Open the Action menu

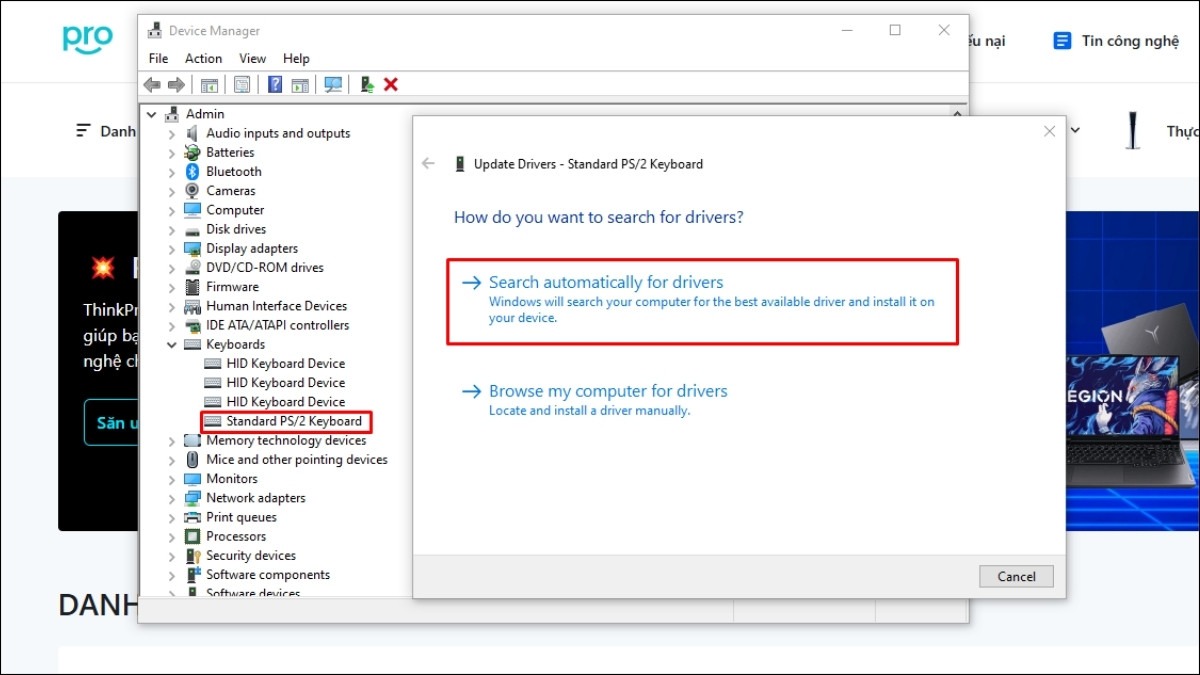click(203, 59)
